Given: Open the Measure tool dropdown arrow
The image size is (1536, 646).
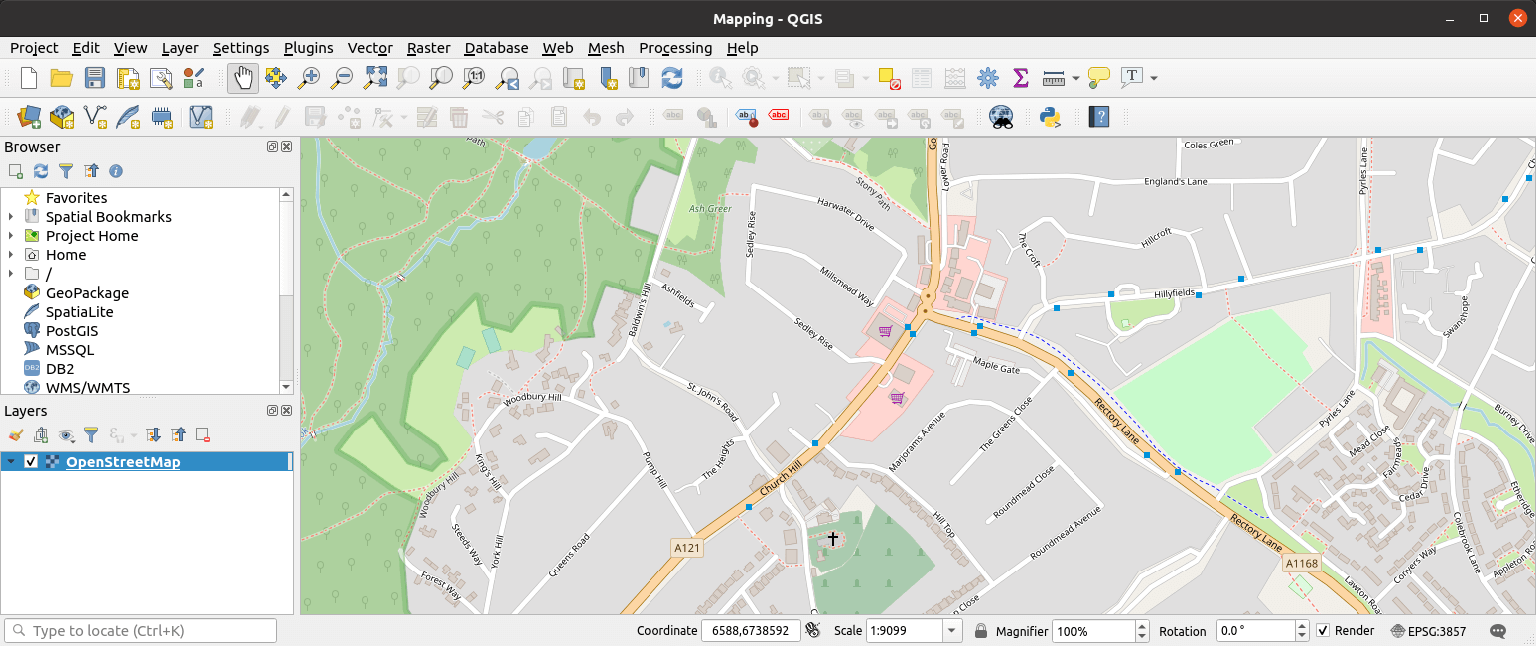Looking at the screenshot, I should [x=1076, y=78].
